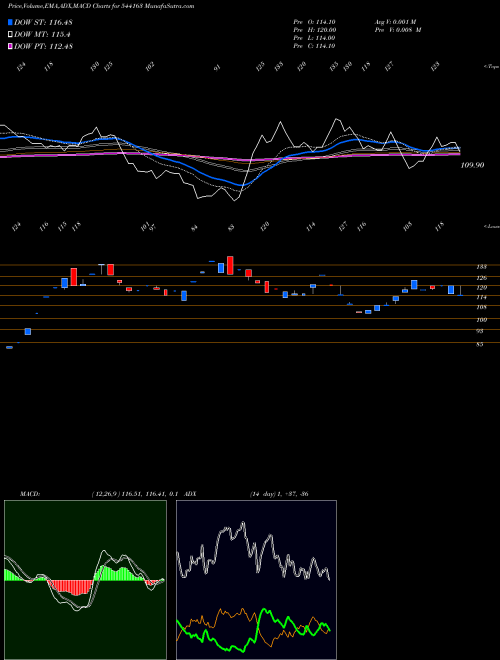Click the MACD parameters '(12,26,9)' text
500x660 pixels.
click(x=105, y=494)
